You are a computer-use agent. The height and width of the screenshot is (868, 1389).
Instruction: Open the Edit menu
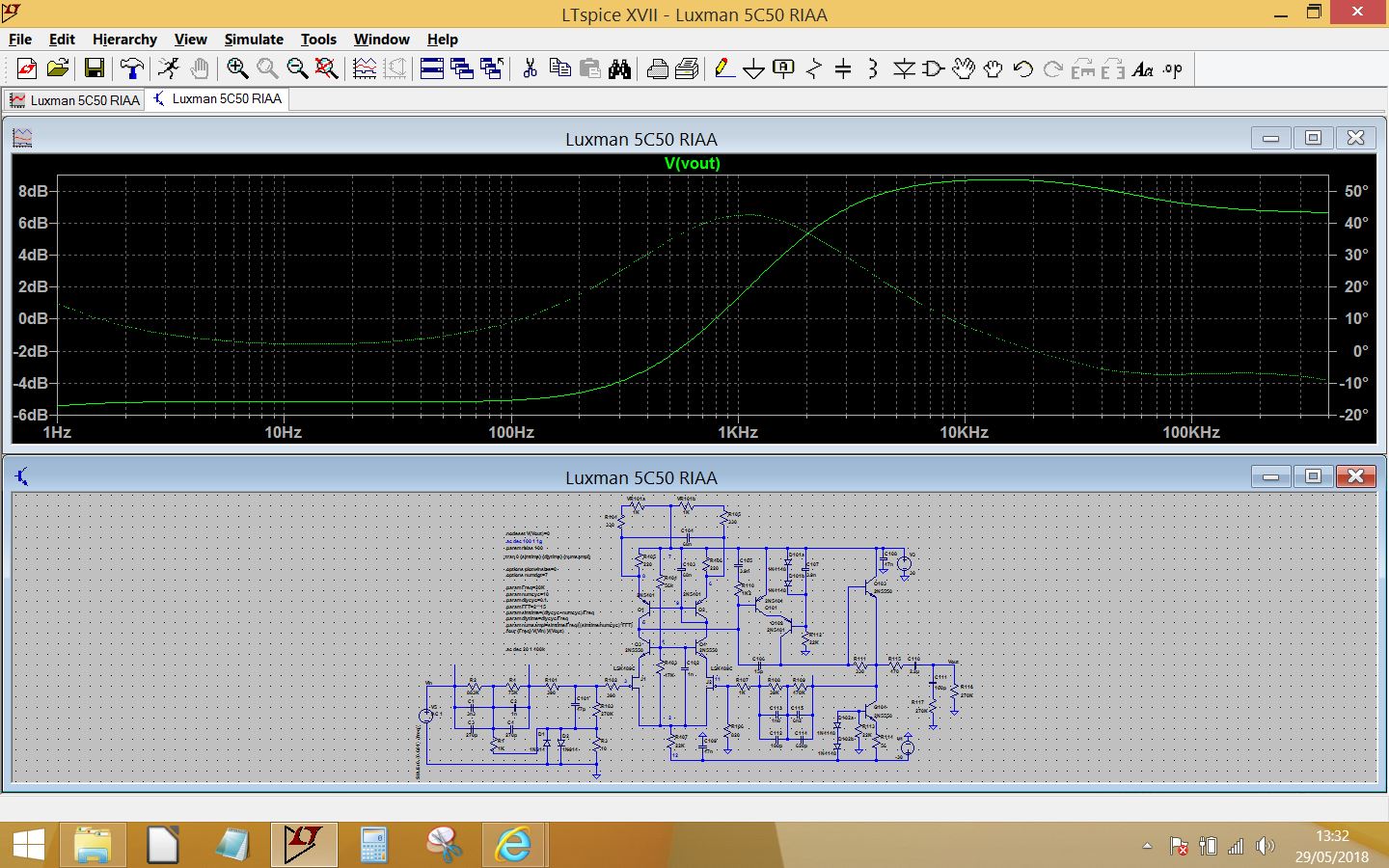coord(62,40)
